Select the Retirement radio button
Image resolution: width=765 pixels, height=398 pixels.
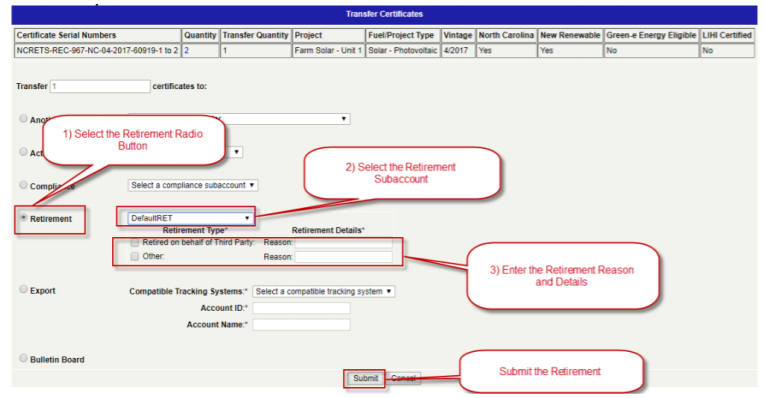tap(23, 218)
